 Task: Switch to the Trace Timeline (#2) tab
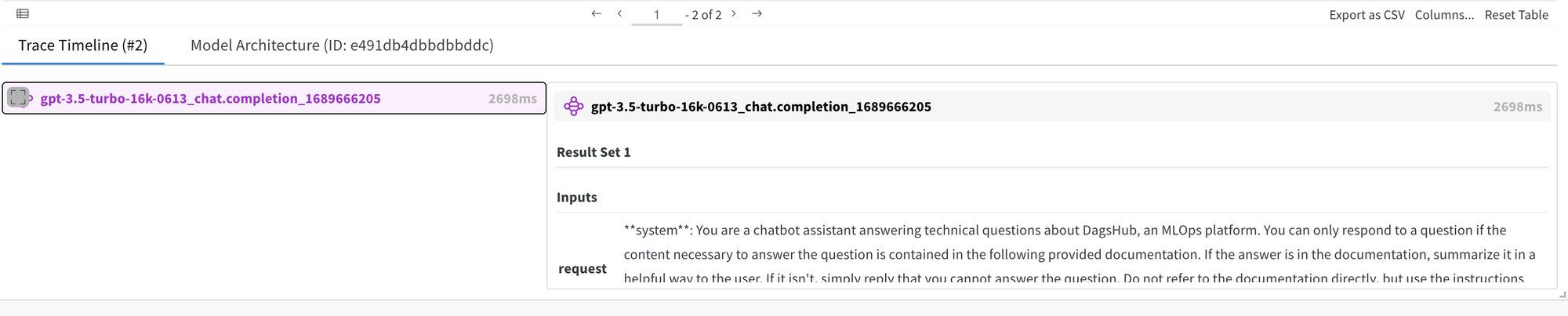coord(83,45)
